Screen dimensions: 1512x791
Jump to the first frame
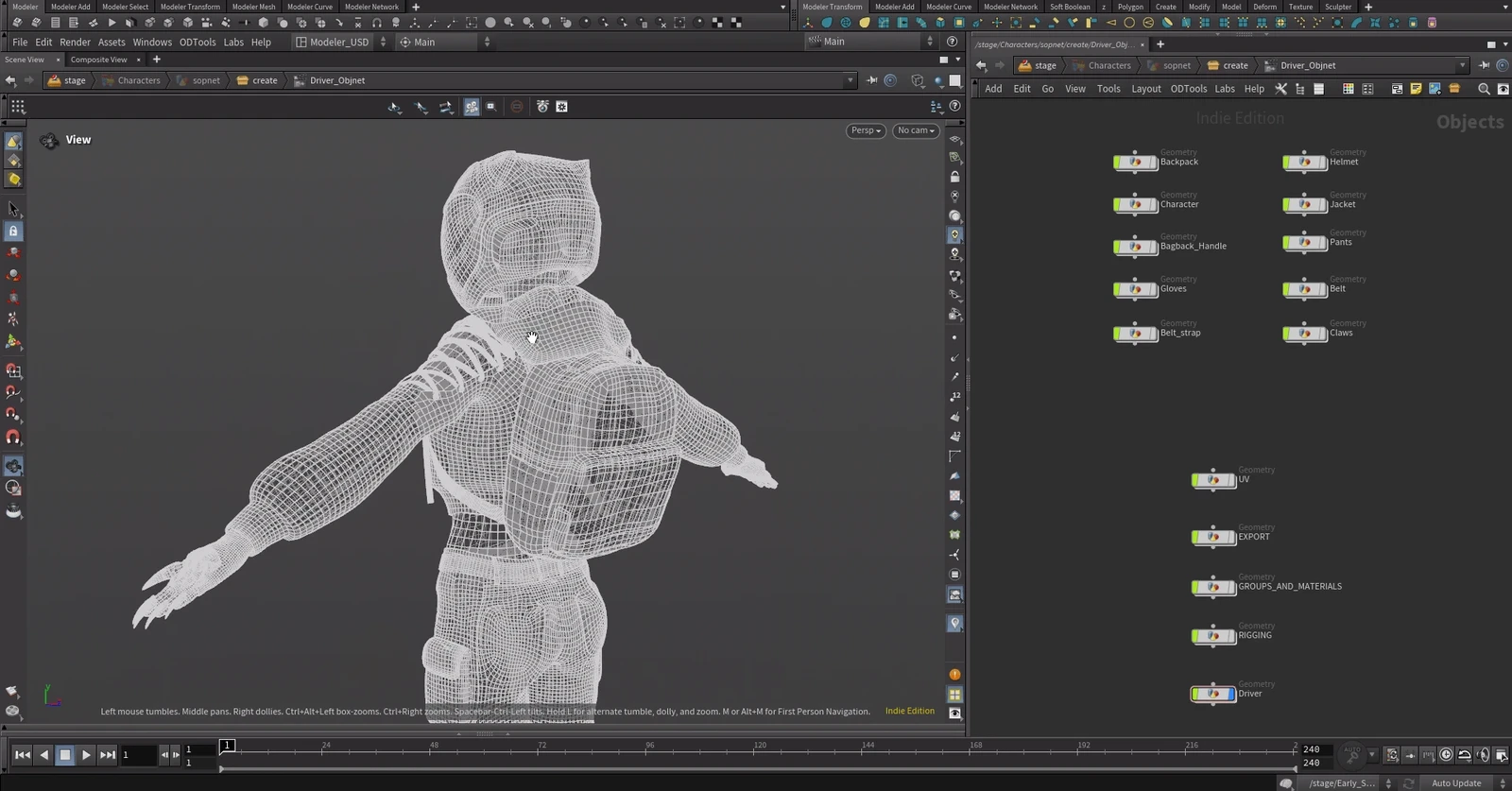(x=22, y=754)
